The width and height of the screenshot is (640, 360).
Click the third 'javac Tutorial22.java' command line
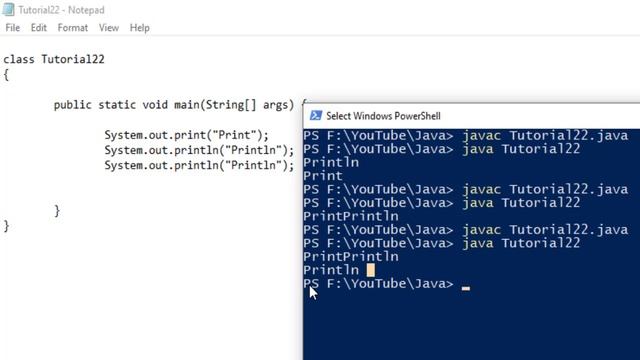[x=466, y=230]
